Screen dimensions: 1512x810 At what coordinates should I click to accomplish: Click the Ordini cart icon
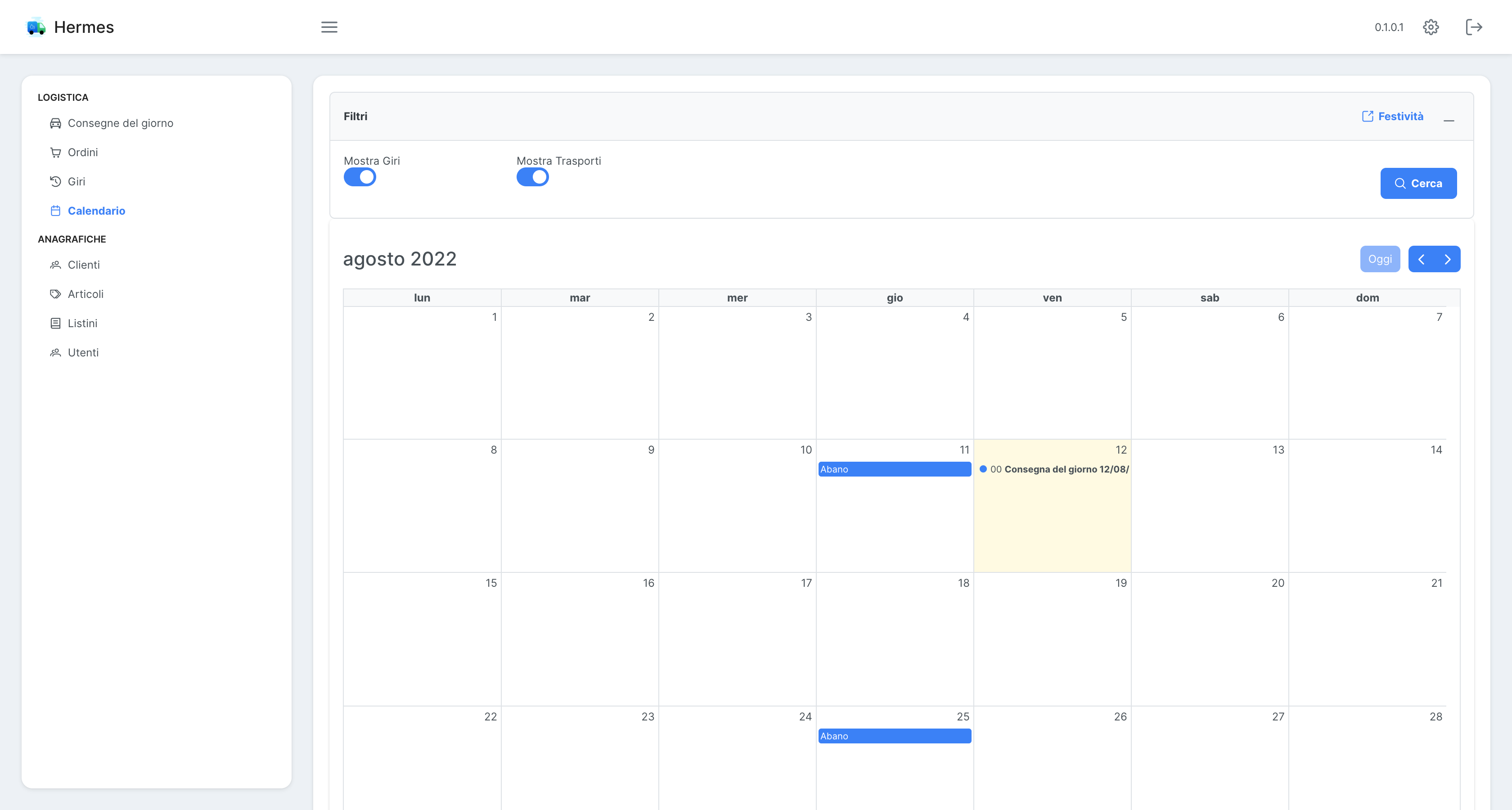coord(55,153)
